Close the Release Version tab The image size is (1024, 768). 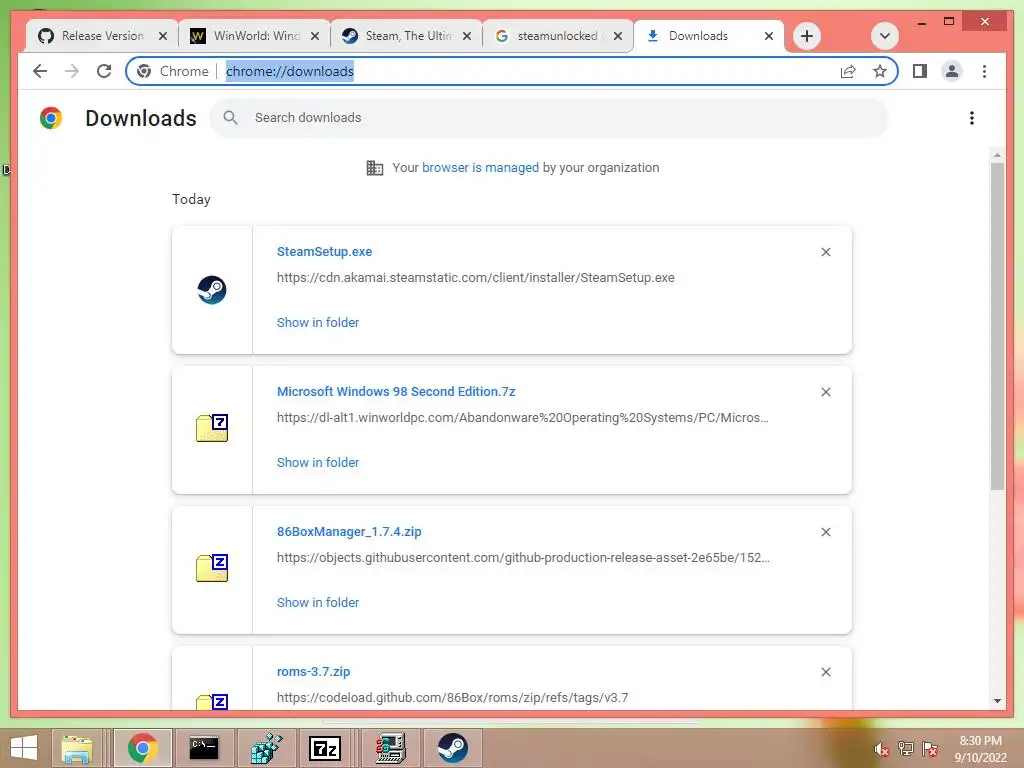pyautogui.click(x=163, y=36)
